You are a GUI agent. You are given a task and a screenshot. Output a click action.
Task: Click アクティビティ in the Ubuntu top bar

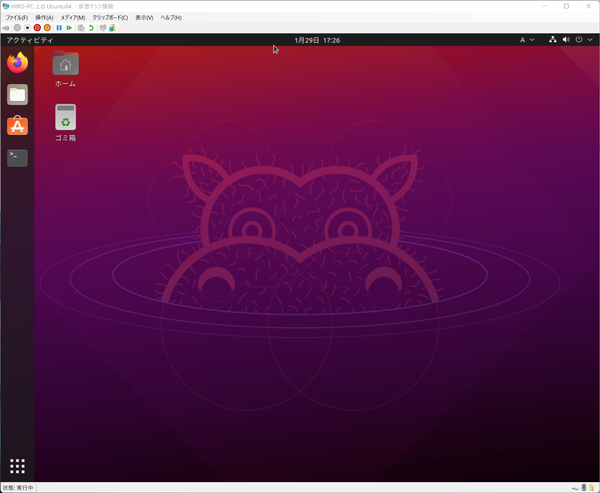click(29, 40)
